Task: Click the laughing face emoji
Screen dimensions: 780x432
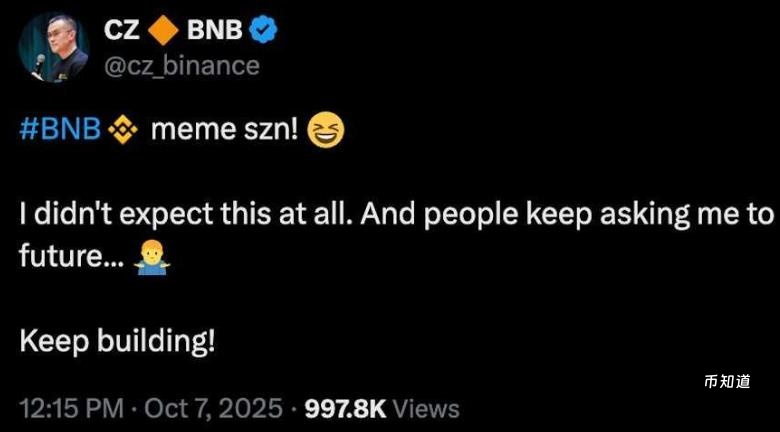Action: [x=325, y=132]
